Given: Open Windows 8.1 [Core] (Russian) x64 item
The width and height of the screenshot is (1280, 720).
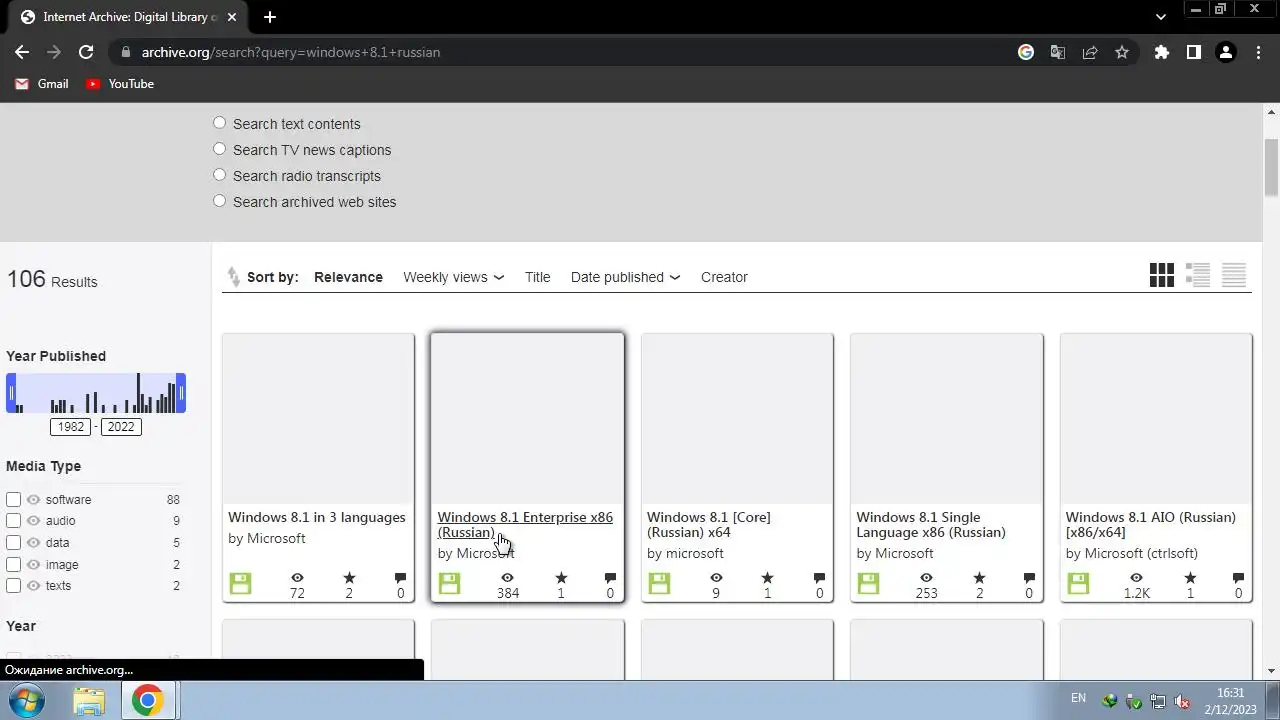Looking at the screenshot, I should [x=709, y=525].
